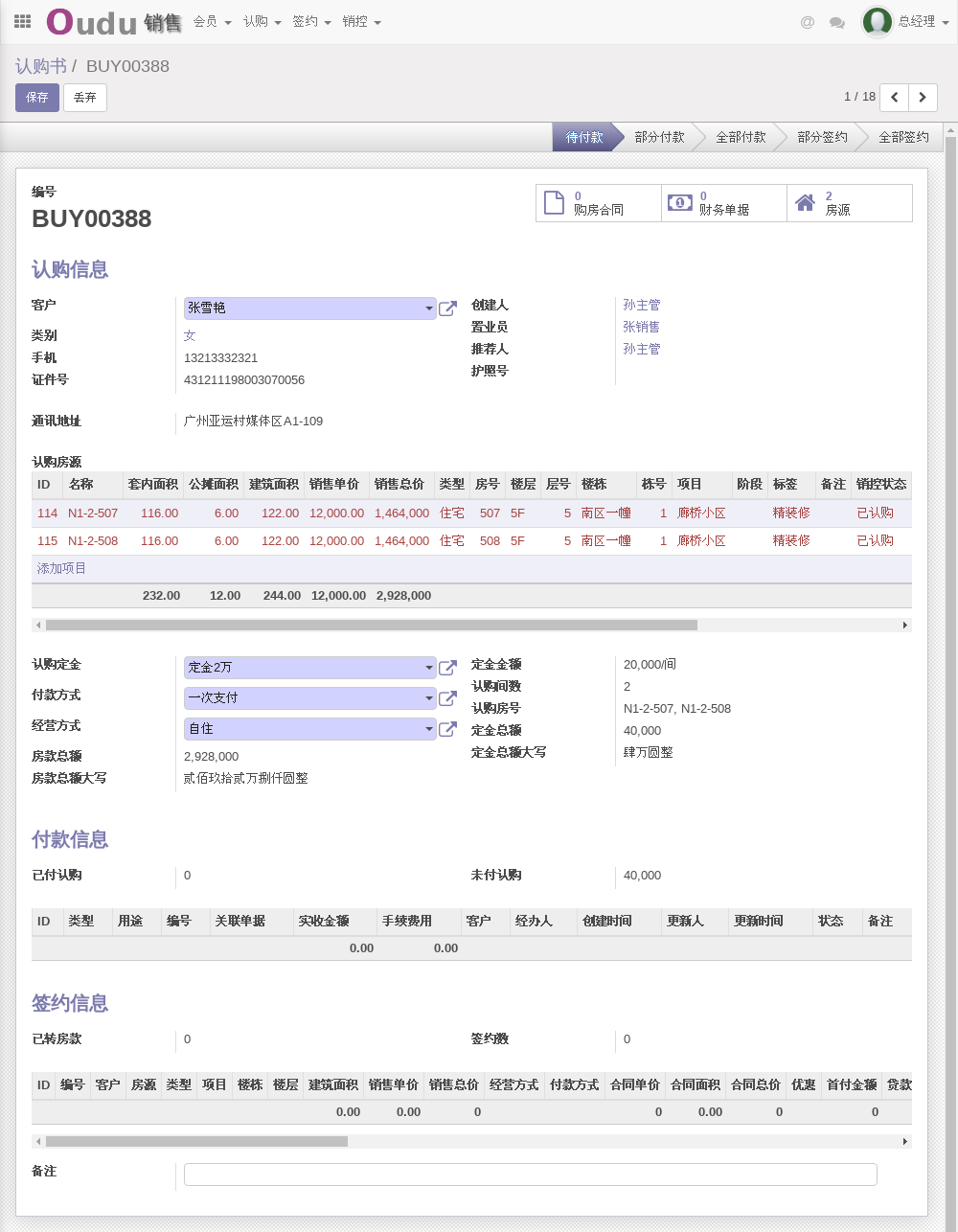Click the 女 category link
The image size is (958, 1232).
190,335
